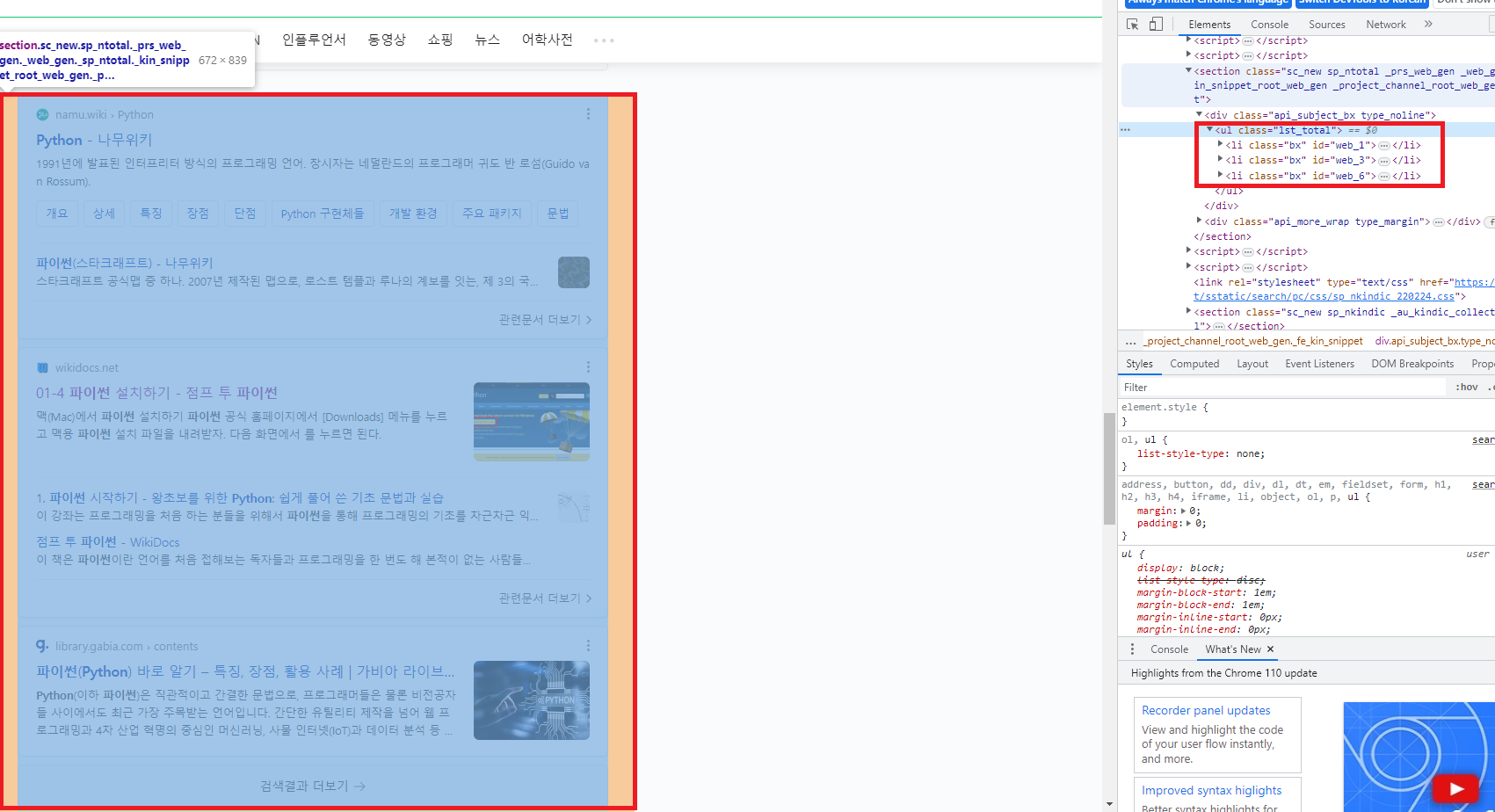This screenshot has width=1495, height=812.
Task: Click the collapsed ellipsis in li web_1
Action: click(1384, 146)
